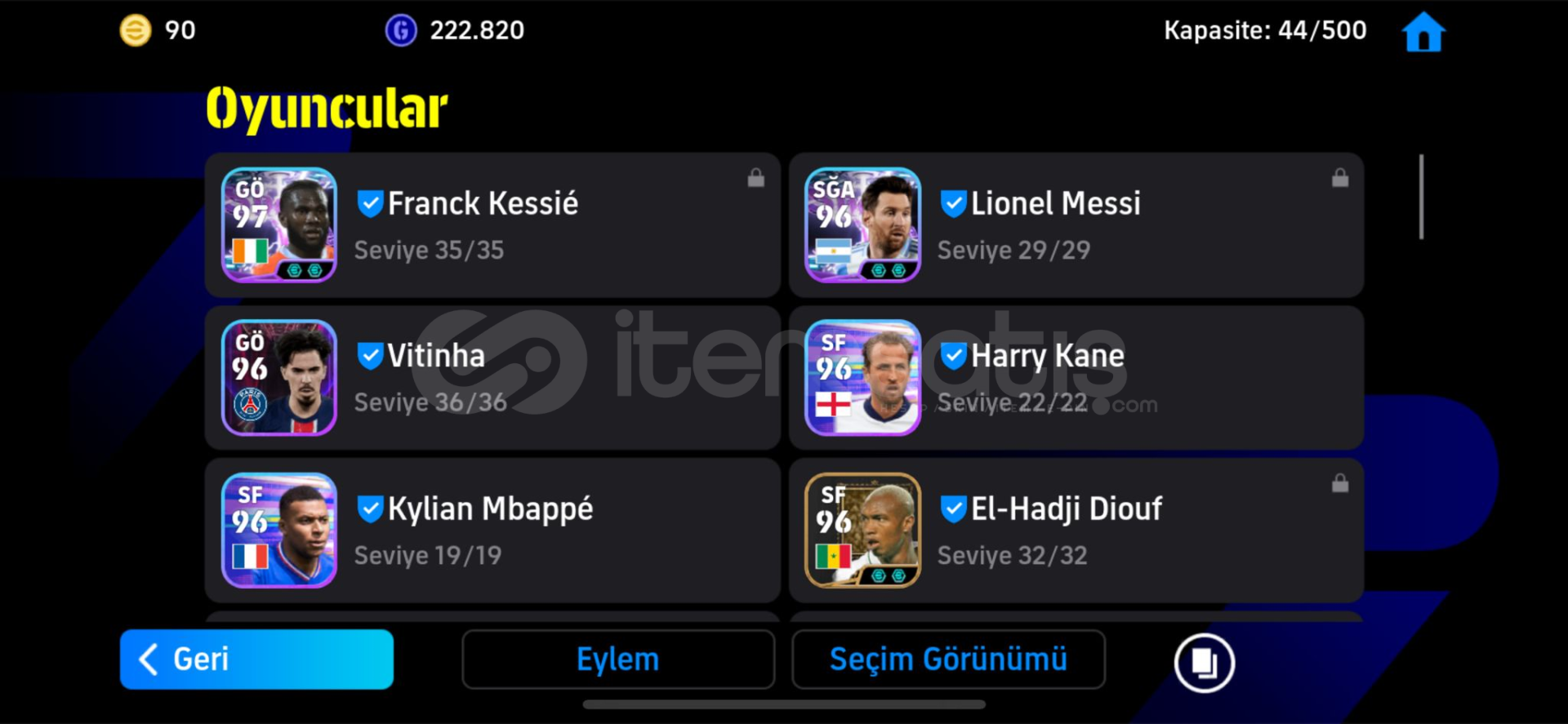
Task: Toggle the checkmark next to Lionel Messi
Action: pyautogui.click(x=953, y=203)
